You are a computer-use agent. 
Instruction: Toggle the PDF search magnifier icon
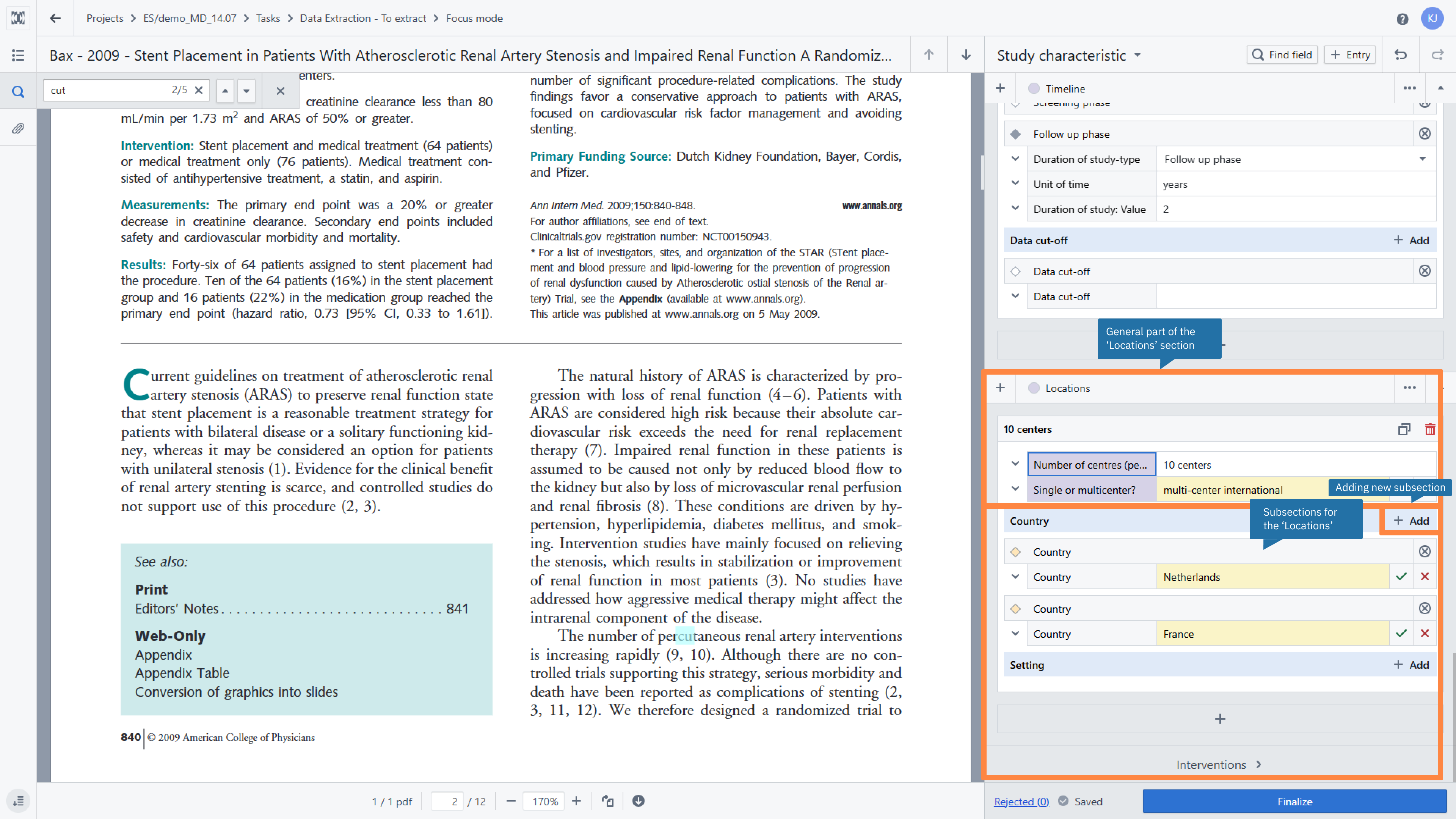coord(18,91)
